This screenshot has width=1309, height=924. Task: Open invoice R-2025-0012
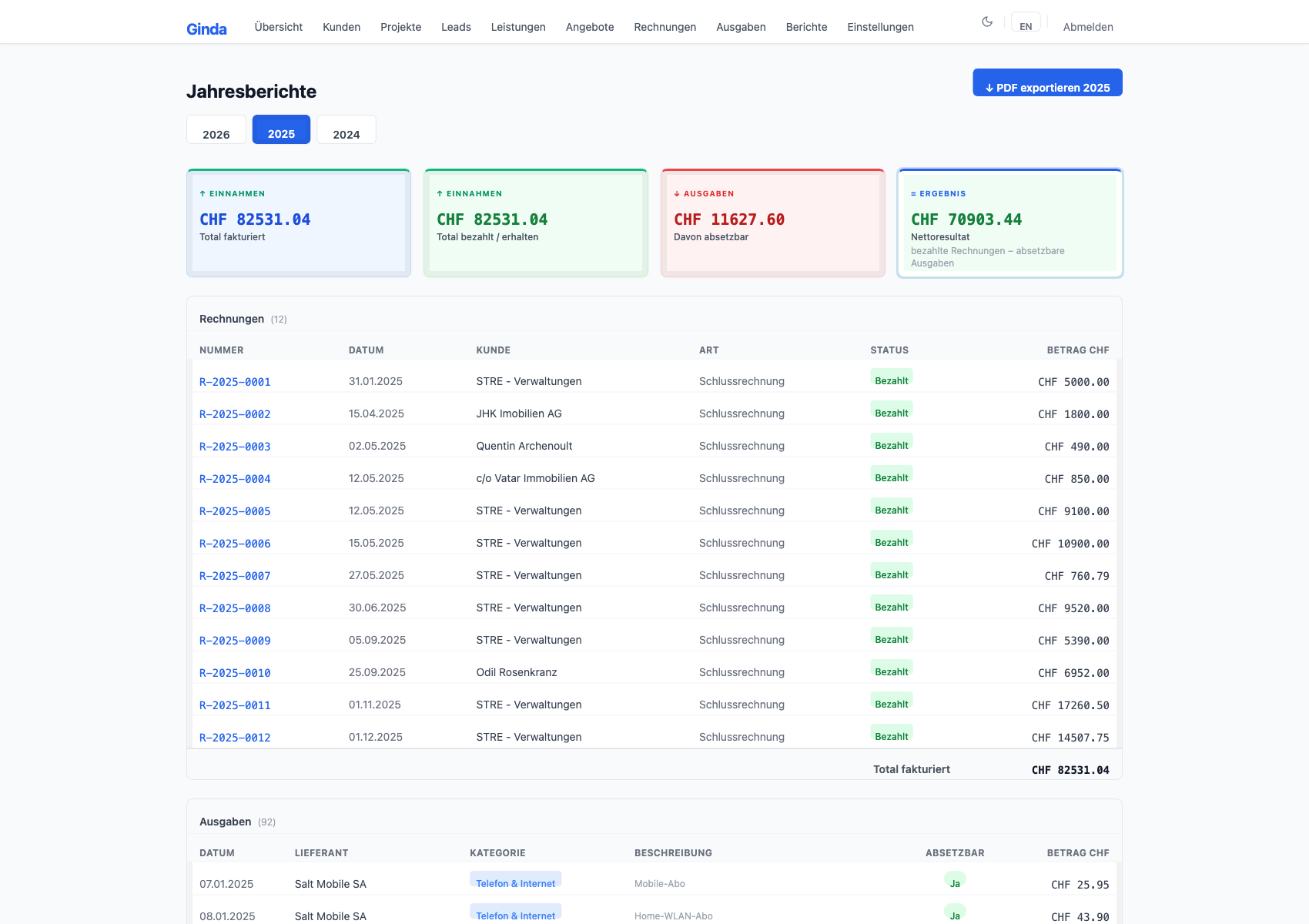(235, 738)
